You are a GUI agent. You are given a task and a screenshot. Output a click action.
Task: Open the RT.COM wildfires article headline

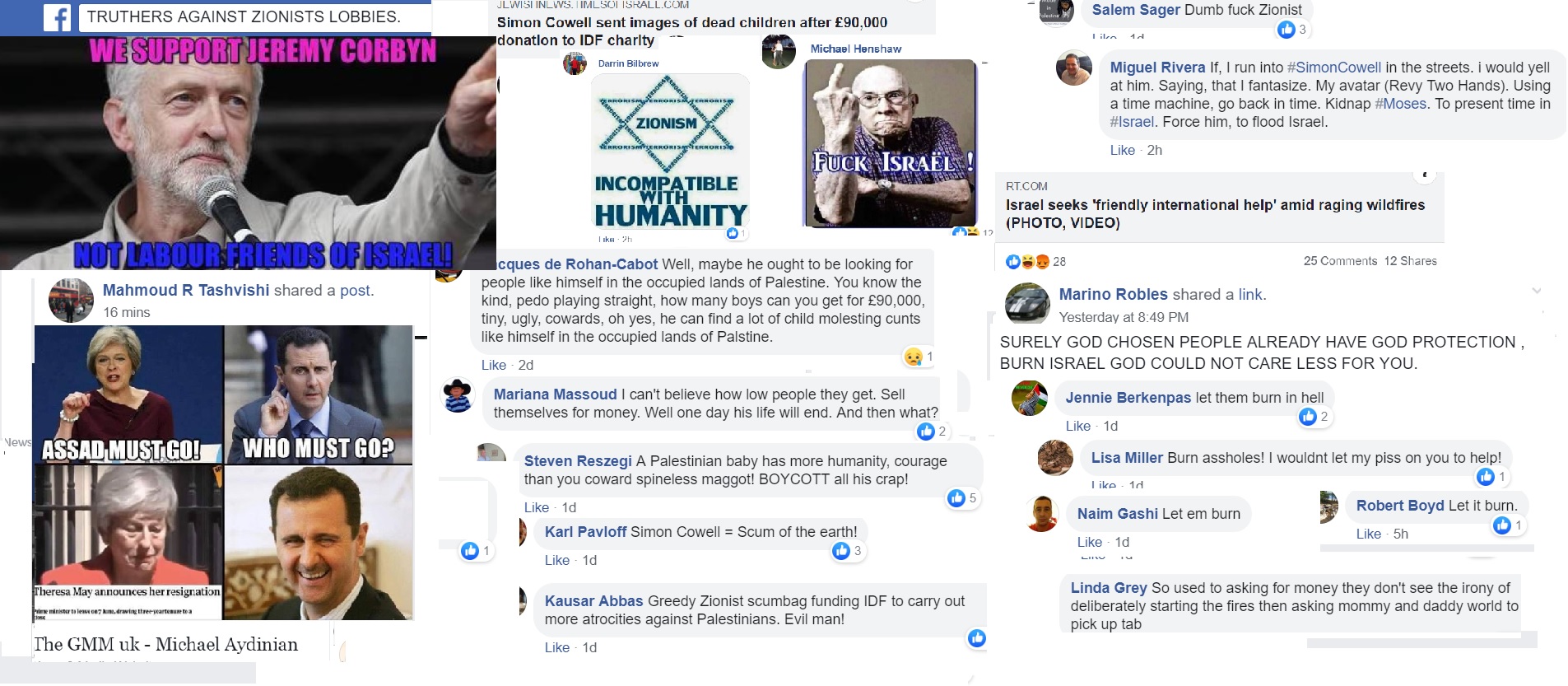[1215, 213]
